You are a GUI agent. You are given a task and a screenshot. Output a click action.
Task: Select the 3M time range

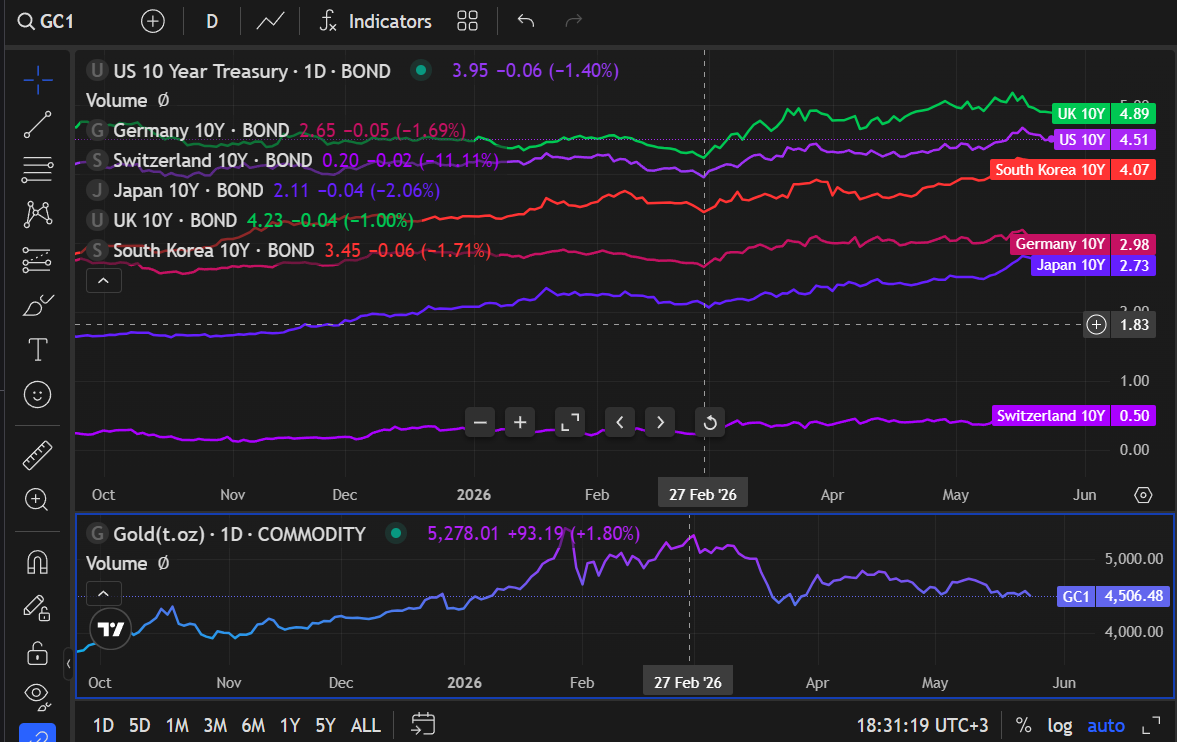(x=215, y=725)
